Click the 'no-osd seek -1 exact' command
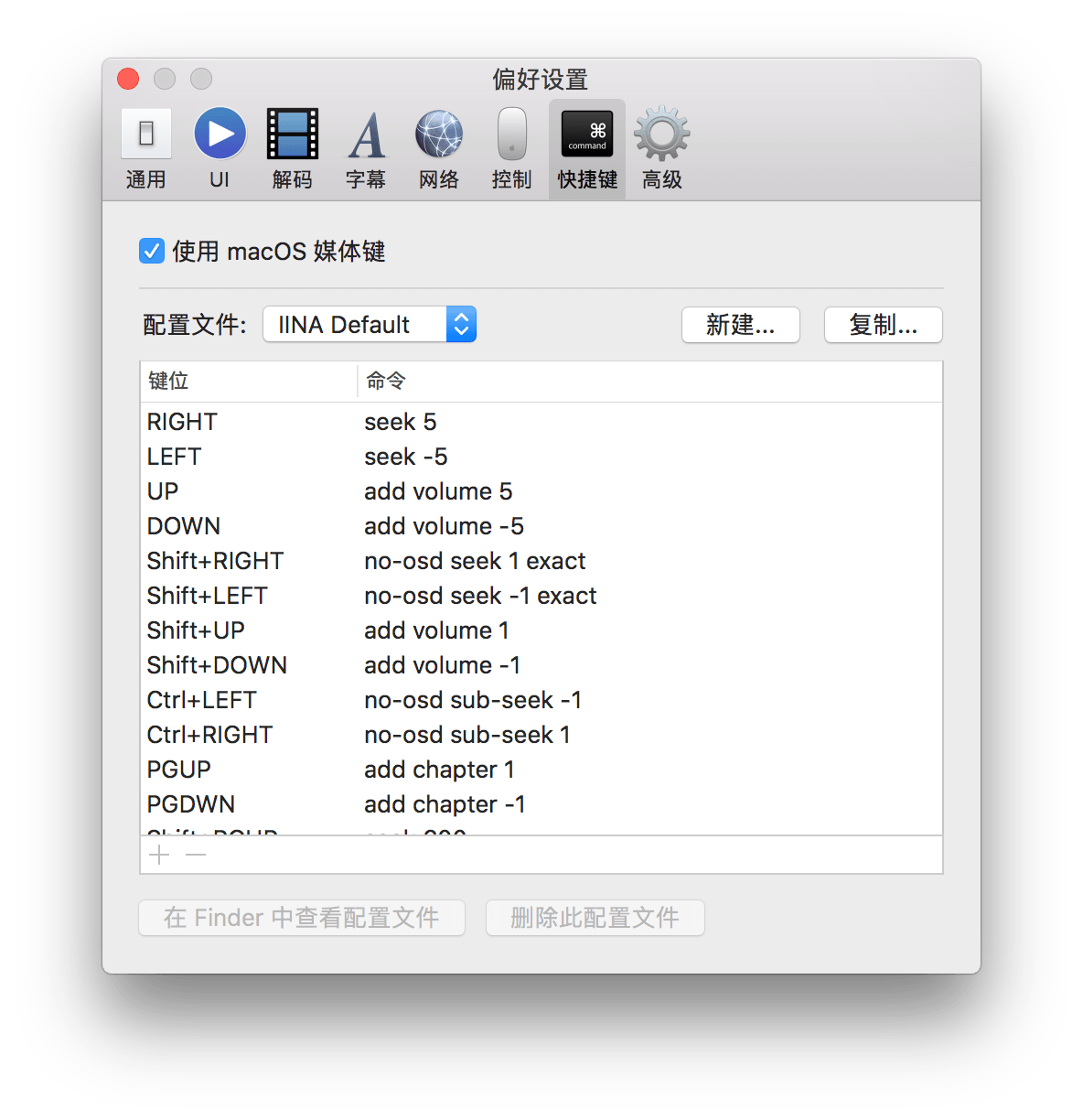1083x1120 pixels. [x=480, y=596]
